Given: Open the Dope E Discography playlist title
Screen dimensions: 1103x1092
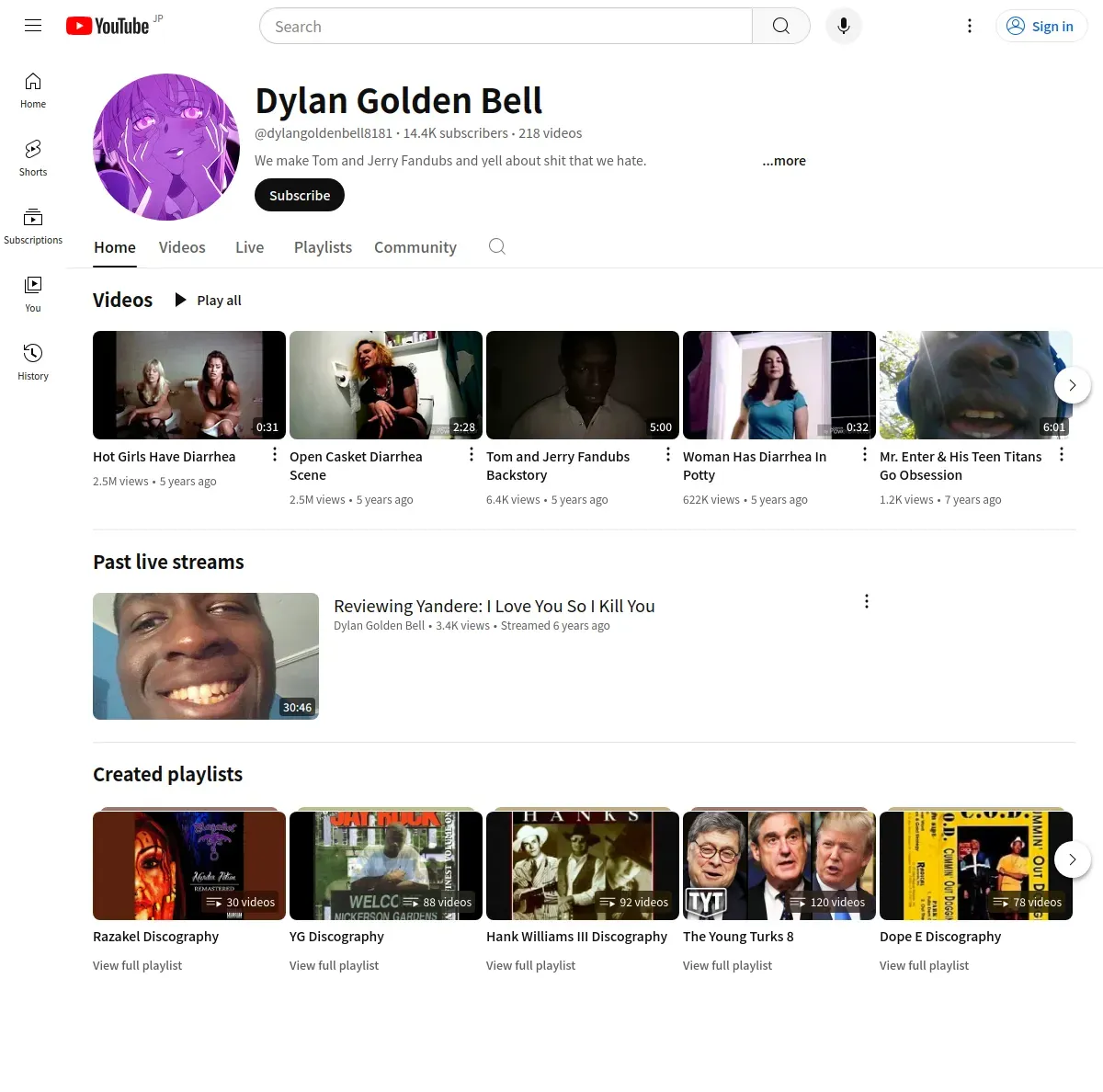Looking at the screenshot, I should click(940, 937).
